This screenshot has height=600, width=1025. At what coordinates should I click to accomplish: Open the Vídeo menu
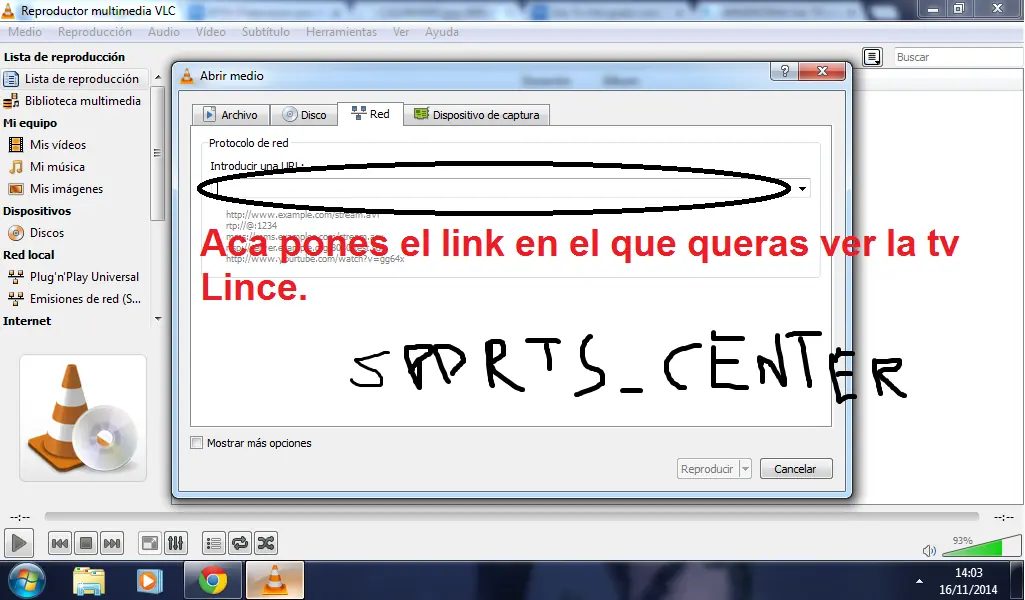[210, 32]
